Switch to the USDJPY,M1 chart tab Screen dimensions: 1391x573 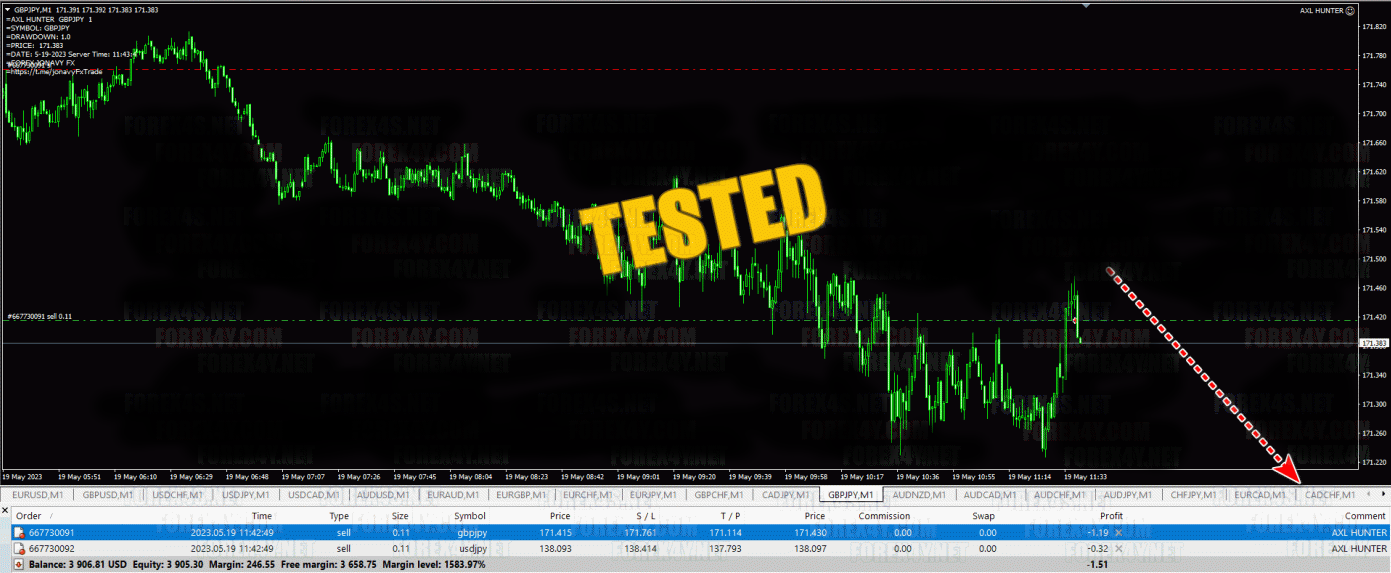(x=245, y=495)
